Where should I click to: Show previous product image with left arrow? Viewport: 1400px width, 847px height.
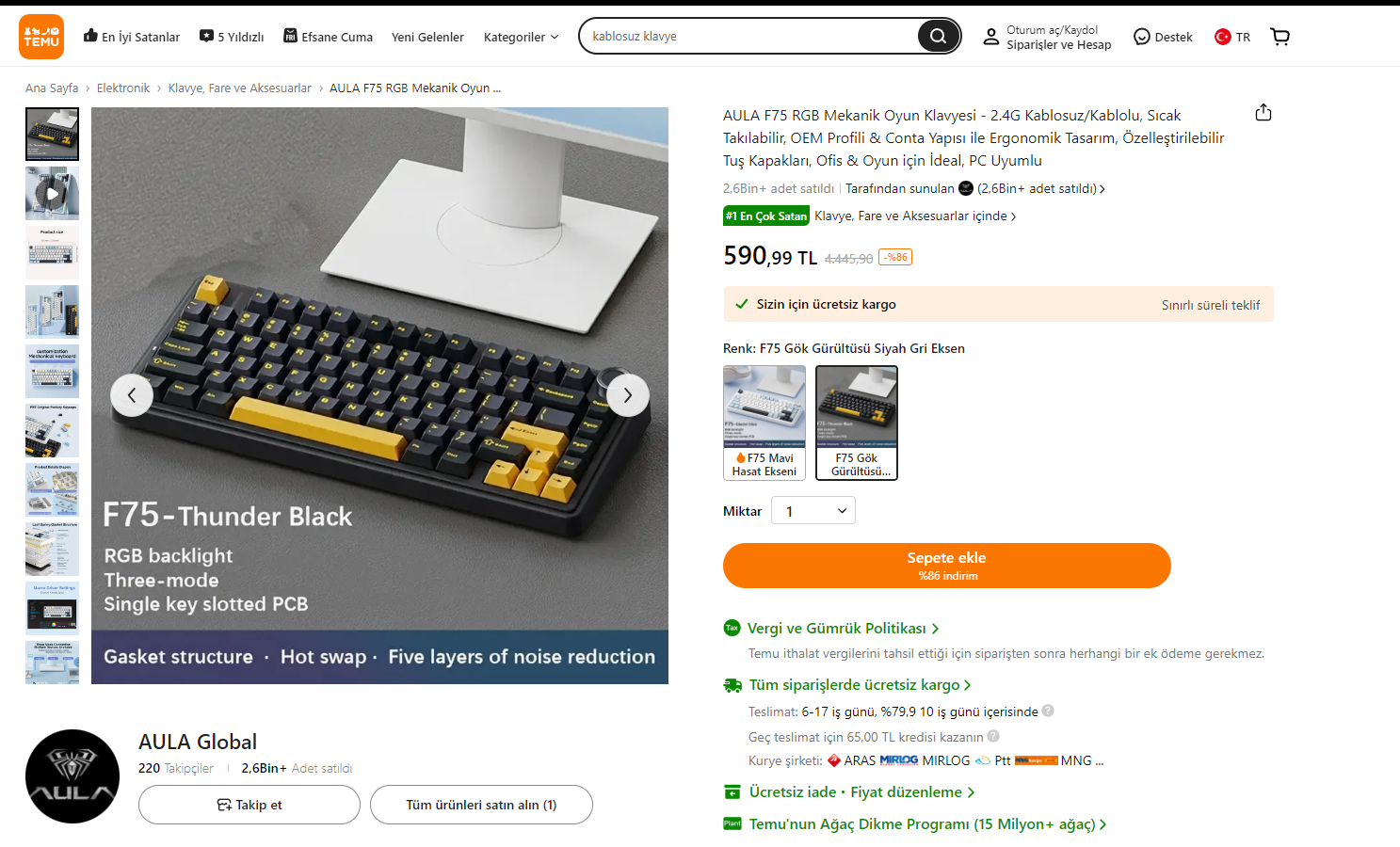[132, 395]
